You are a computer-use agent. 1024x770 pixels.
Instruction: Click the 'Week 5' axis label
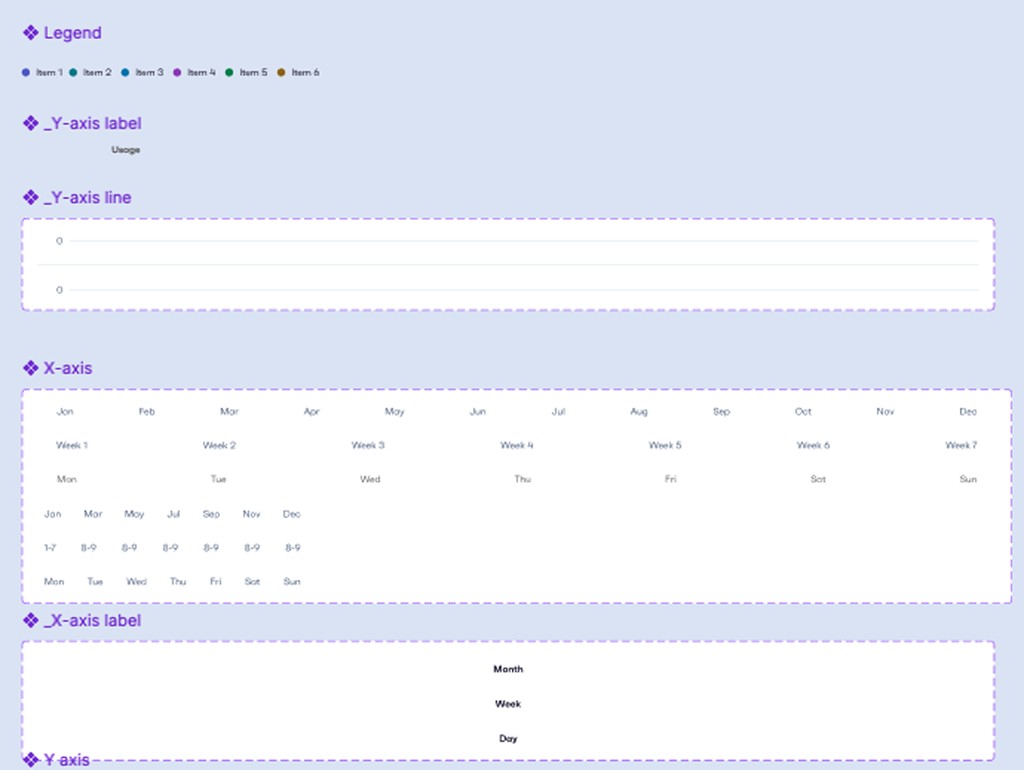(665, 445)
